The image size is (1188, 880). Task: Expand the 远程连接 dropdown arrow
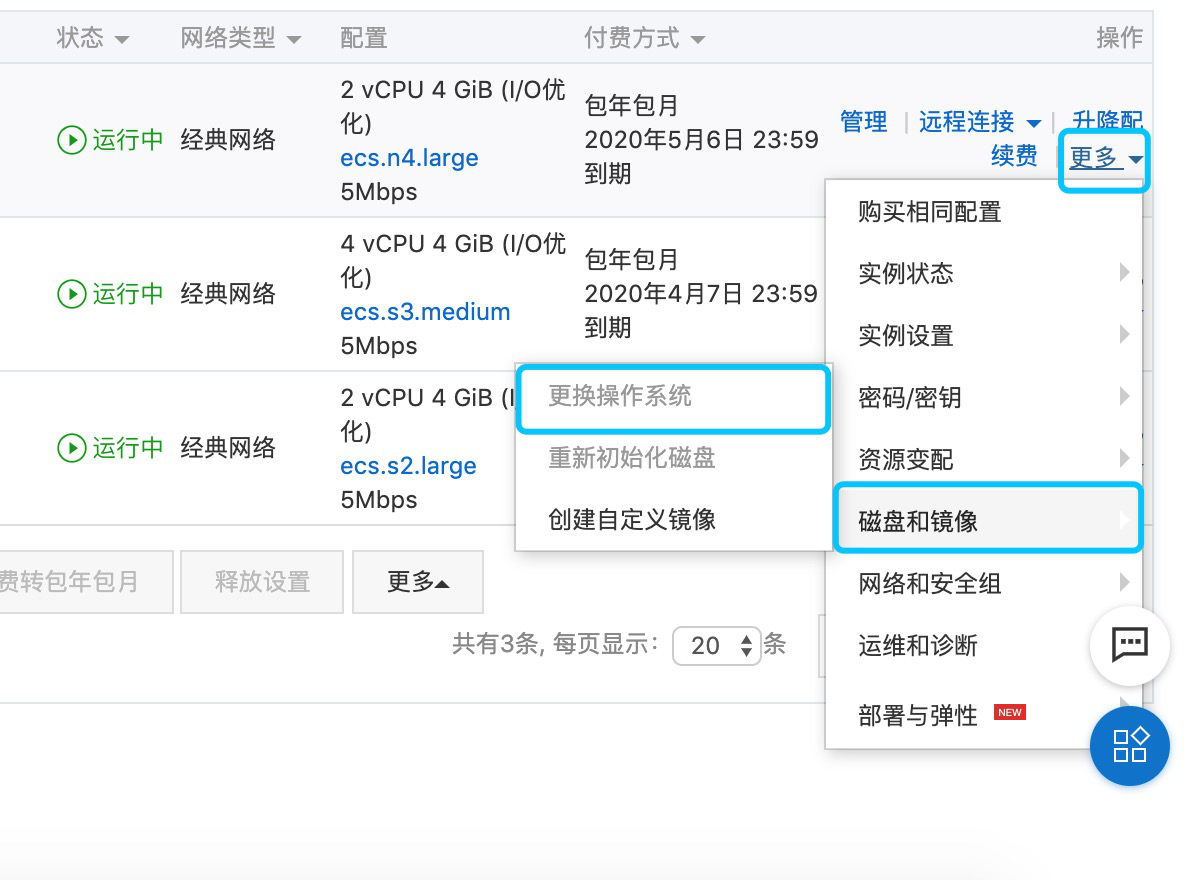coord(1033,123)
